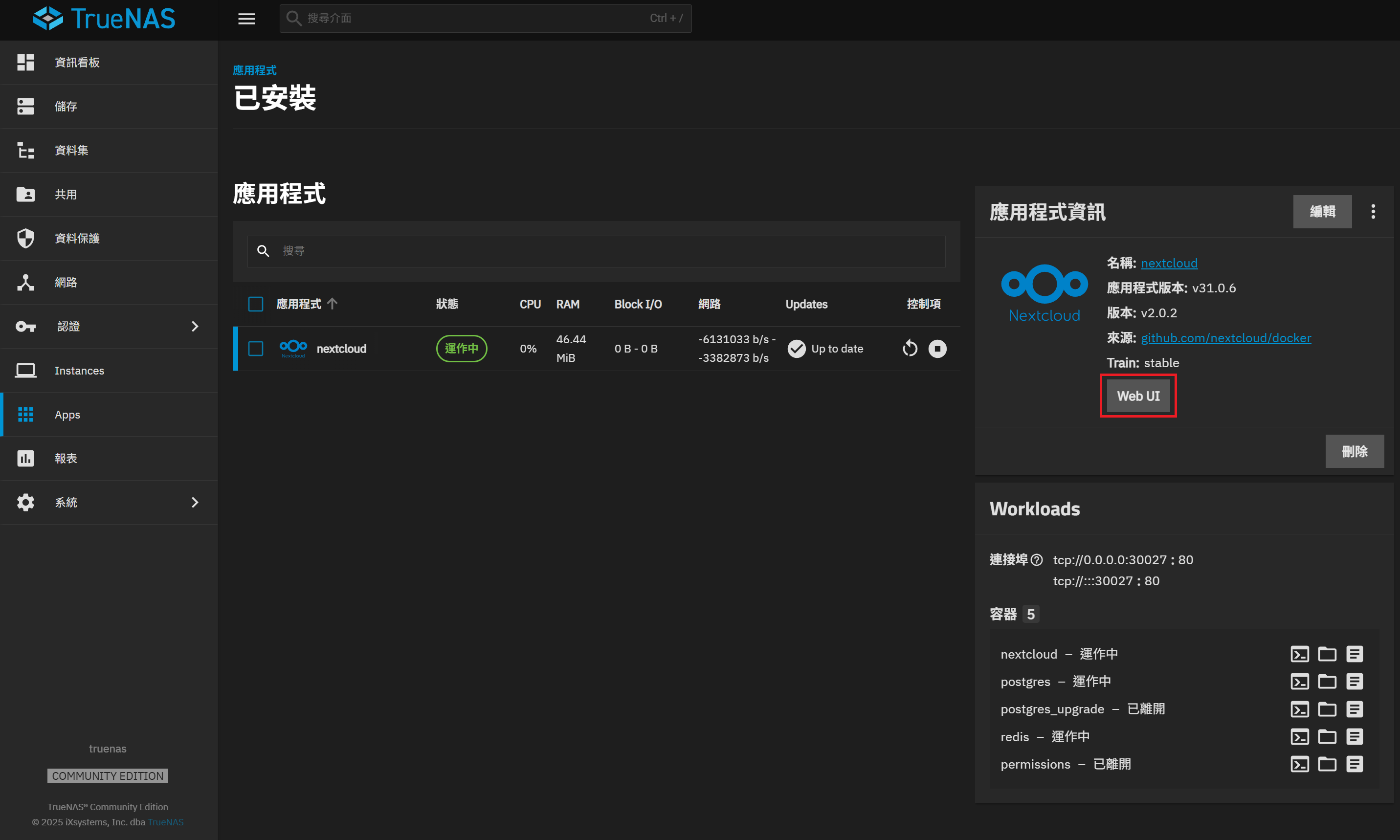Open more options in app info panel

1373,212
